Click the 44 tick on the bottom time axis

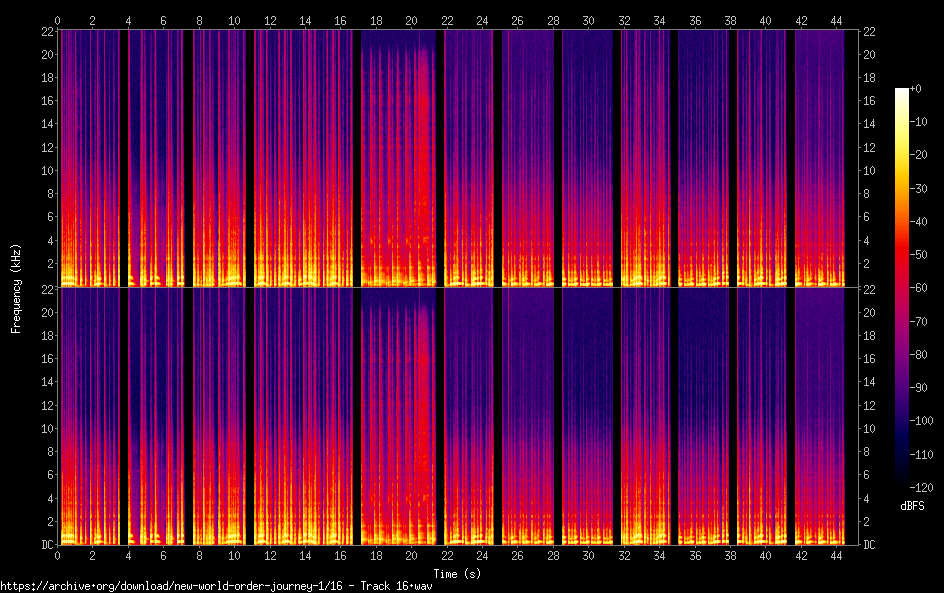coord(835,556)
